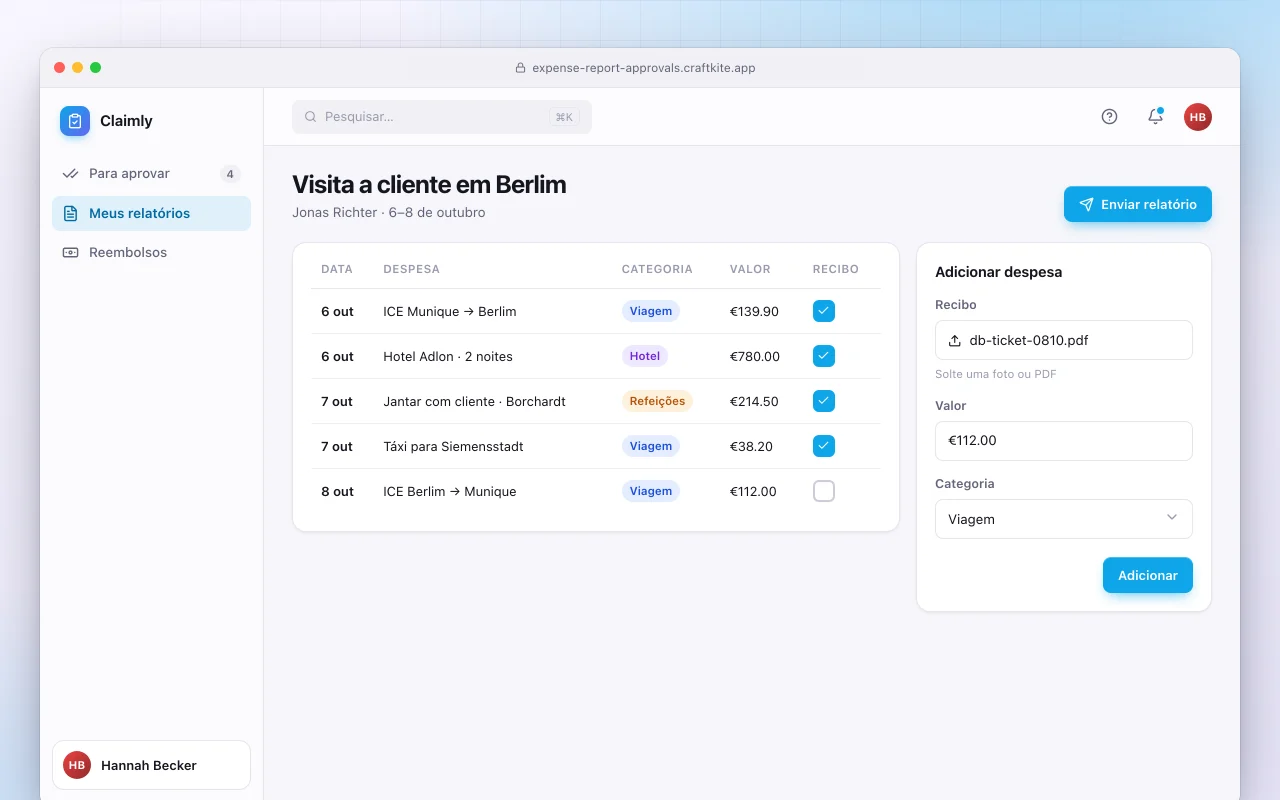Uncheck receipt for Hotel Adlon · 2 noites
Screen dimensions: 1280x800
tap(824, 356)
